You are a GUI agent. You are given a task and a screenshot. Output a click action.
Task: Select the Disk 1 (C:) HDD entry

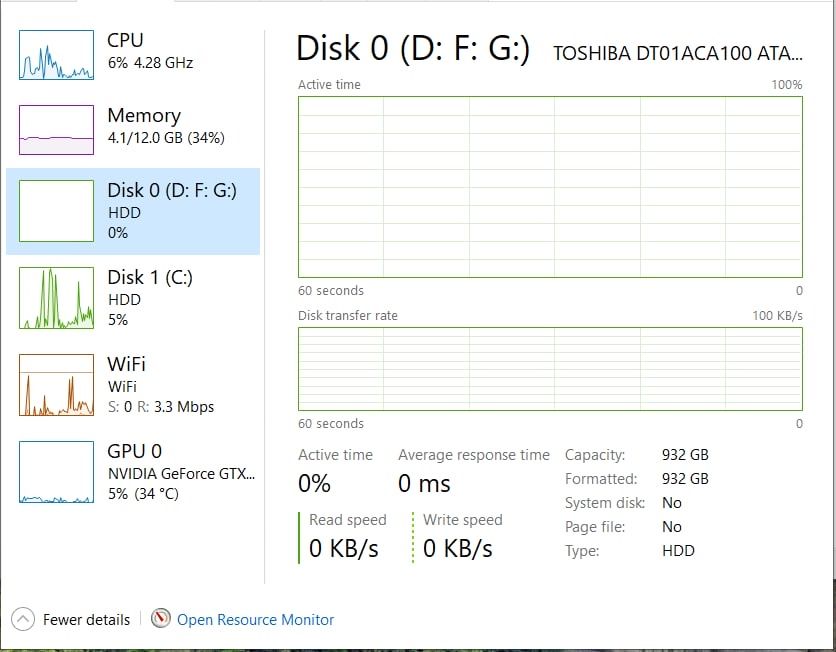[150, 298]
